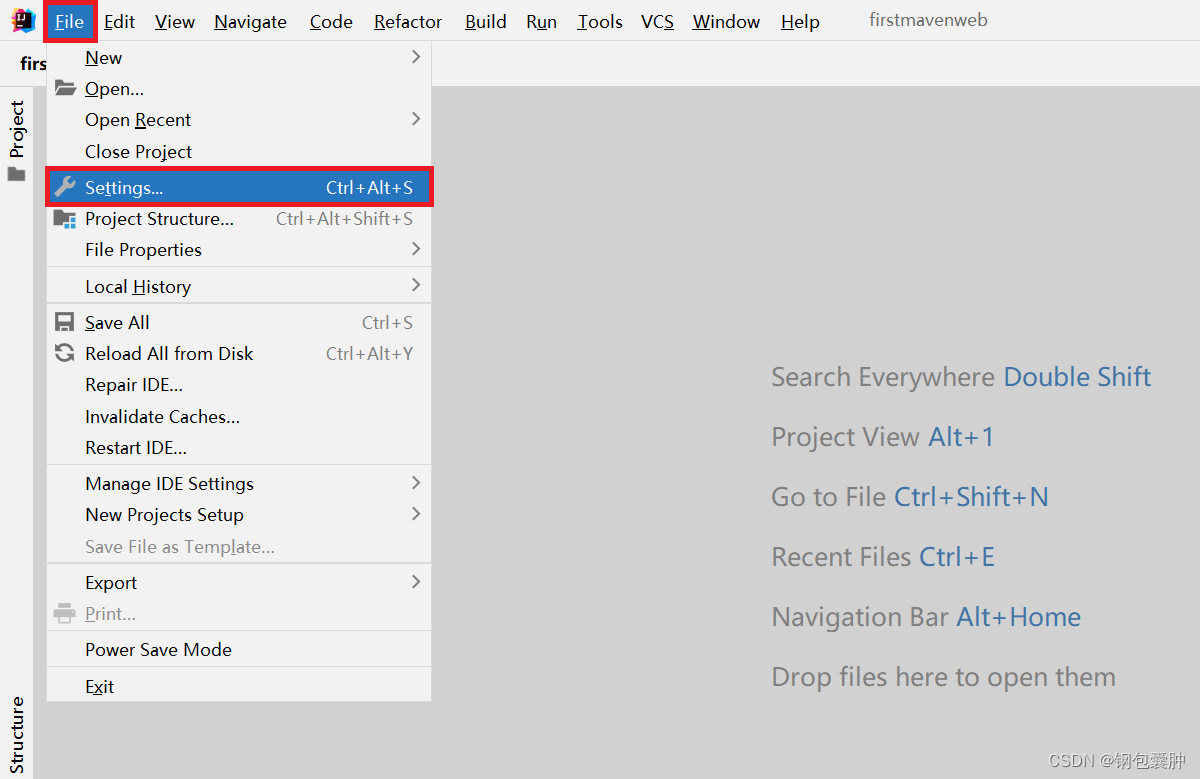Screen dimensions: 1200x779
Task: Choose New in the File menu
Action: click(239, 58)
